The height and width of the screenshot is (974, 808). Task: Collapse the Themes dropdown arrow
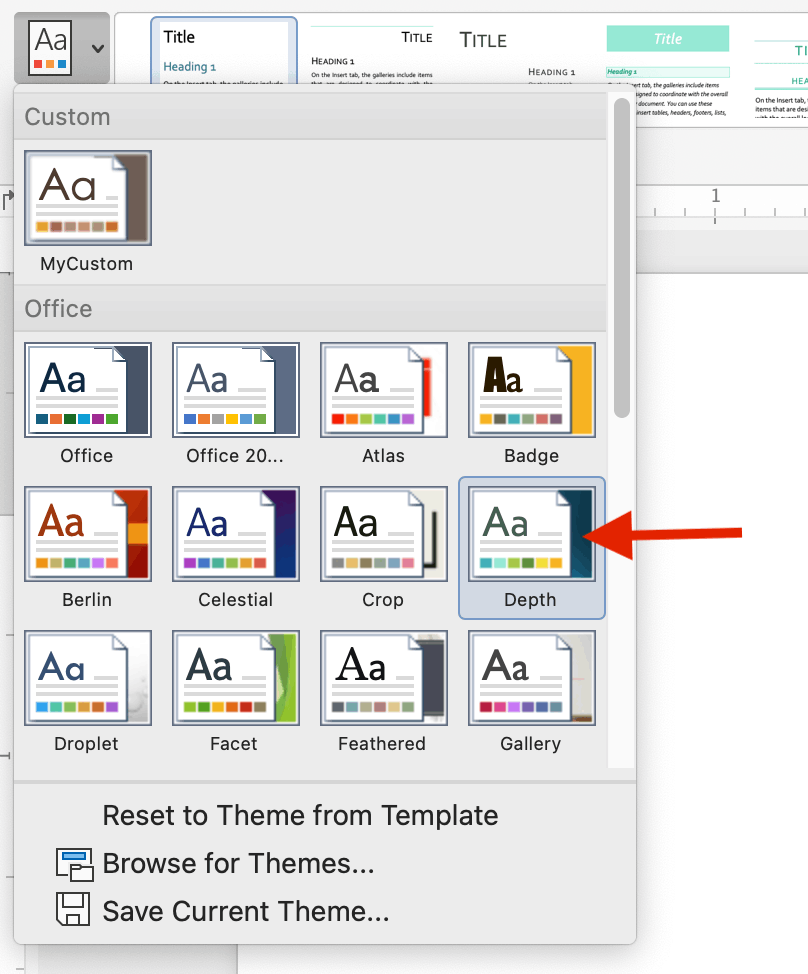tap(98, 48)
